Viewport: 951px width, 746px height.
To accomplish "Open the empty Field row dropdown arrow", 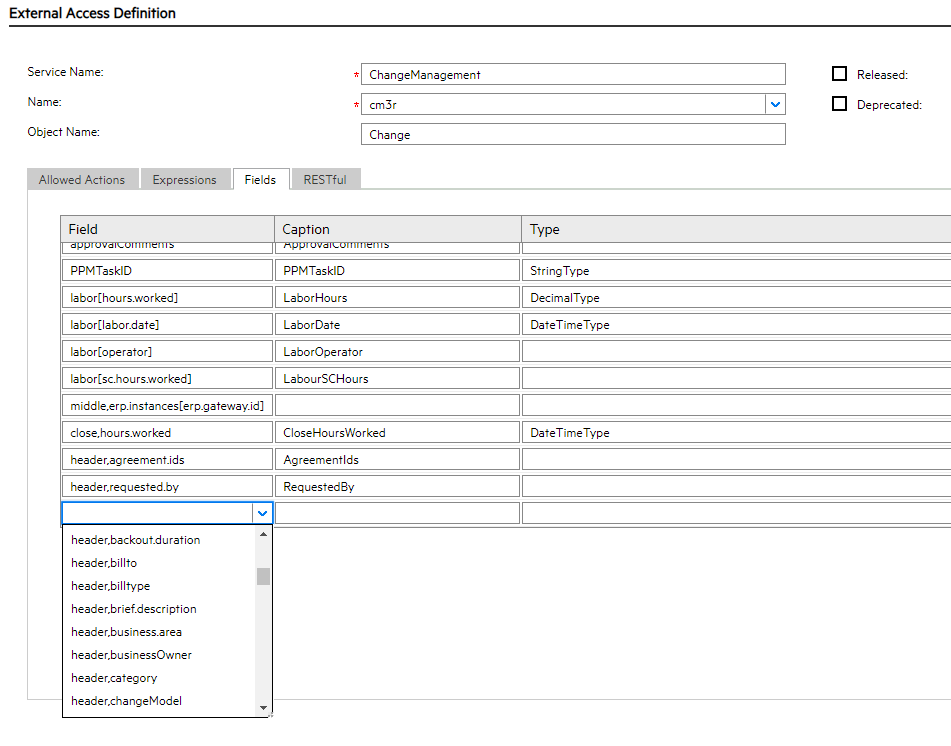I will click(x=262, y=513).
